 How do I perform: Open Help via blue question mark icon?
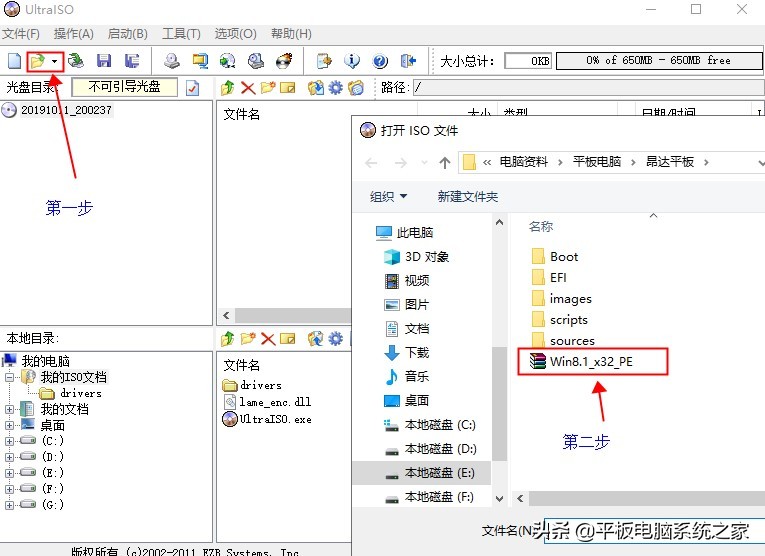pos(380,61)
